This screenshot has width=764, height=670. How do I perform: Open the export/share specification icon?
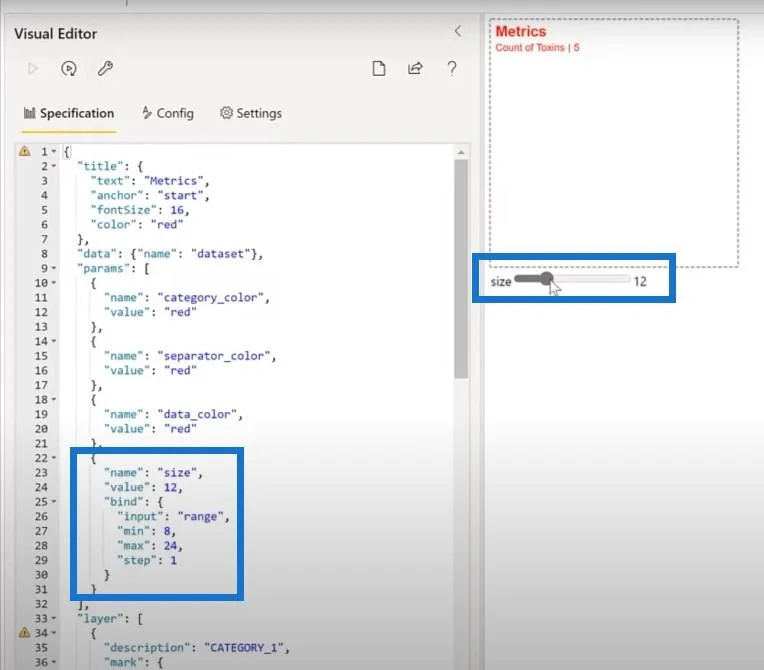tap(415, 68)
